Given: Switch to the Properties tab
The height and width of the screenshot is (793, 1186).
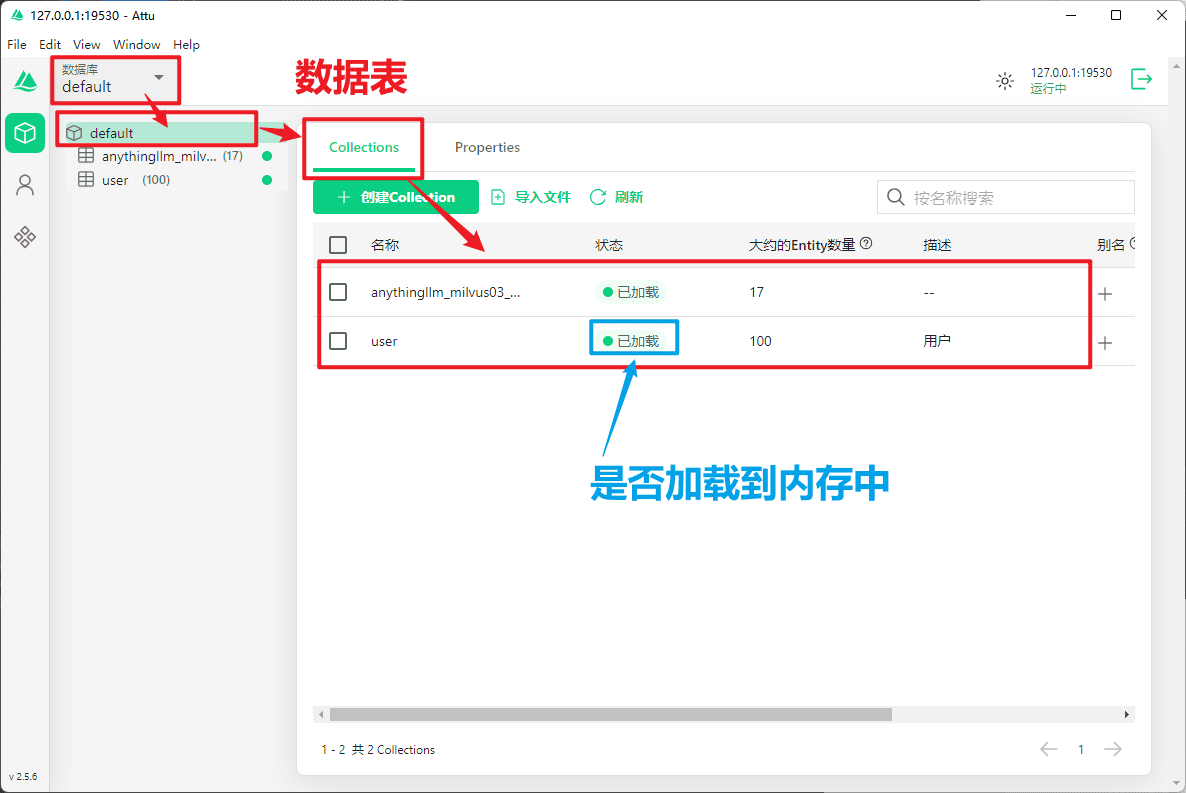Looking at the screenshot, I should (x=487, y=147).
